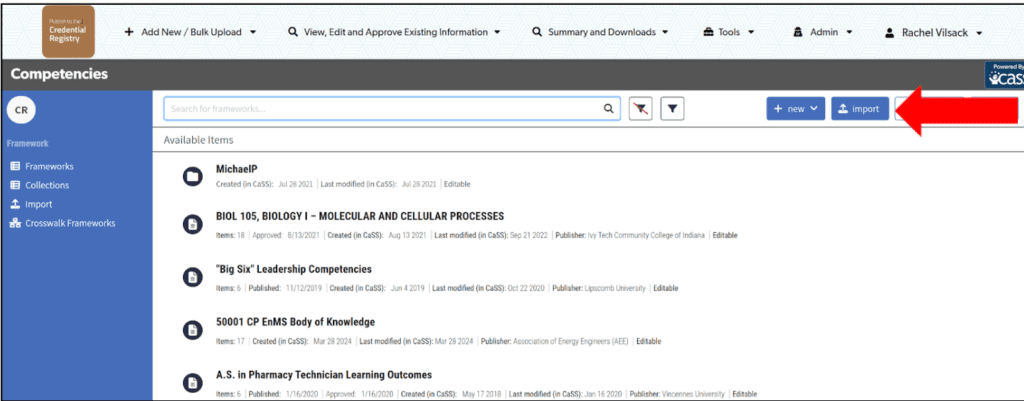Image resolution: width=1024 pixels, height=401 pixels.
Task: Click the document icon beside Big Six Leadership
Action: [x=192, y=277]
